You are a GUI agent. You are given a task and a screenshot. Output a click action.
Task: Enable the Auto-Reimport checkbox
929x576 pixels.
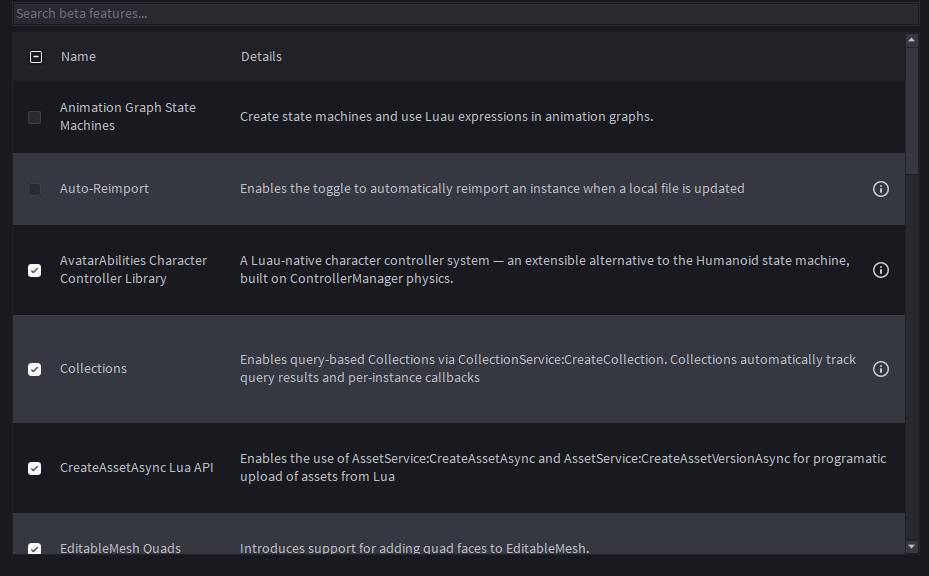pos(34,189)
